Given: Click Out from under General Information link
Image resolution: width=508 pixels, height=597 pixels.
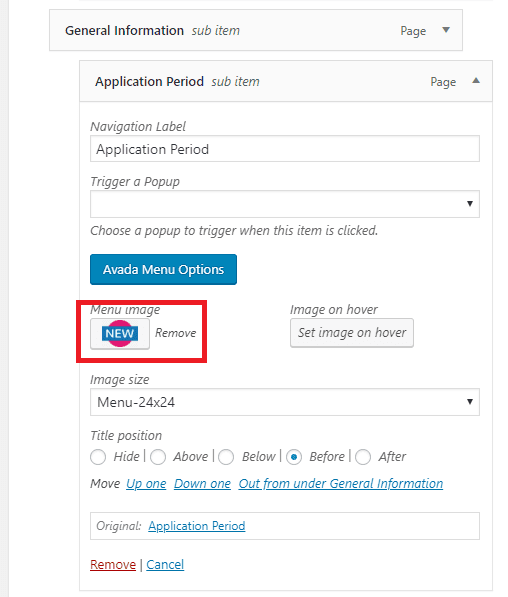Looking at the screenshot, I should (x=341, y=484).
